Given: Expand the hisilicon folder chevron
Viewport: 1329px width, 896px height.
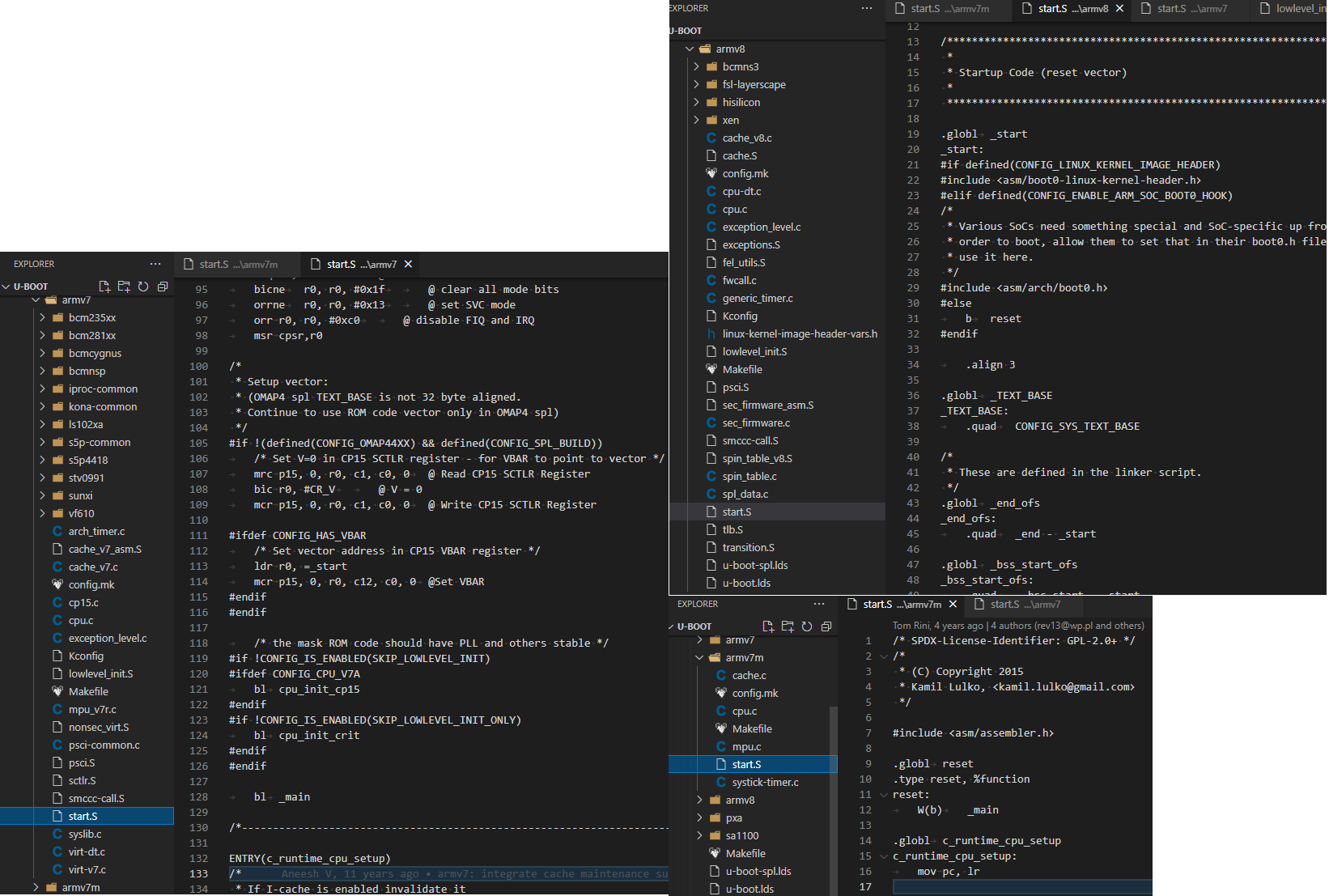Looking at the screenshot, I should click(696, 102).
